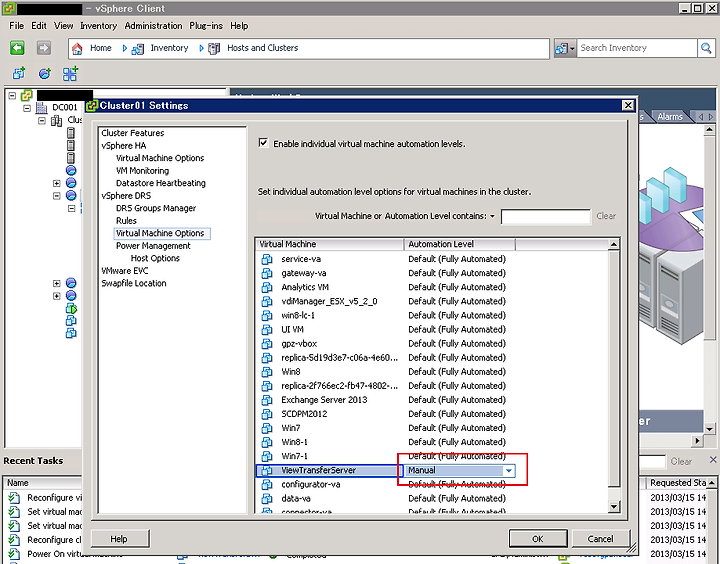Screen dimensions: 720x564
Task: Collapse the cluster node in inventory tree
Action: click(42, 121)
